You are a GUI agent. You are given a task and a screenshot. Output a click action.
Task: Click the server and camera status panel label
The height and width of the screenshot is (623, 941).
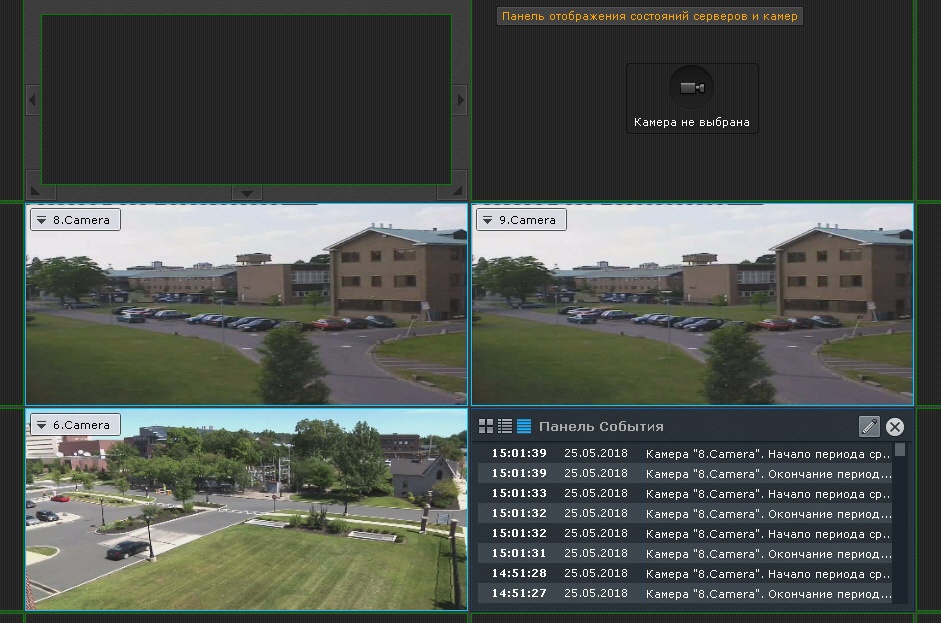tap(650, 17)
